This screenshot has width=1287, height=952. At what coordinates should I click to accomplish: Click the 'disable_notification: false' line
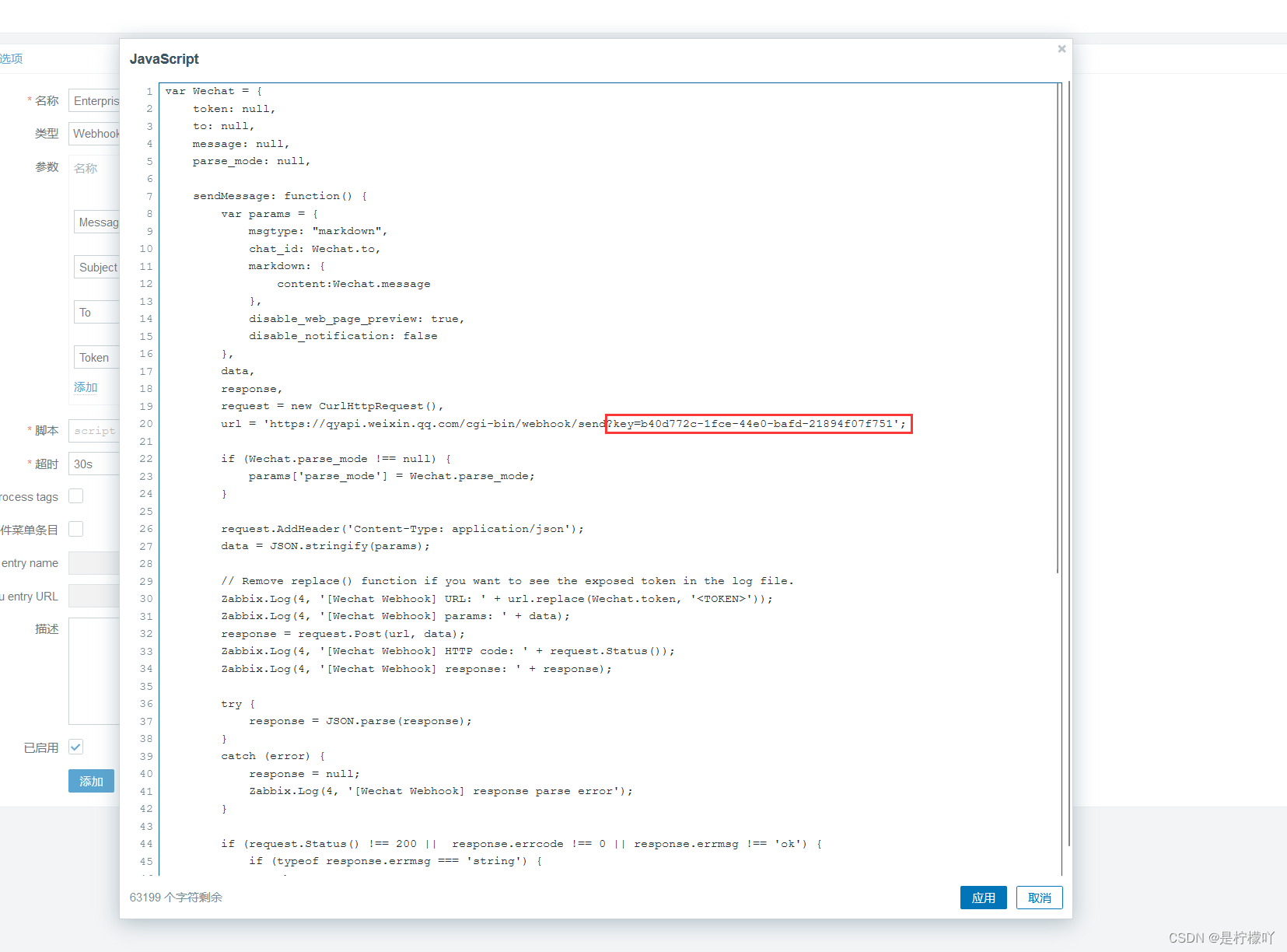pos(343,336)
